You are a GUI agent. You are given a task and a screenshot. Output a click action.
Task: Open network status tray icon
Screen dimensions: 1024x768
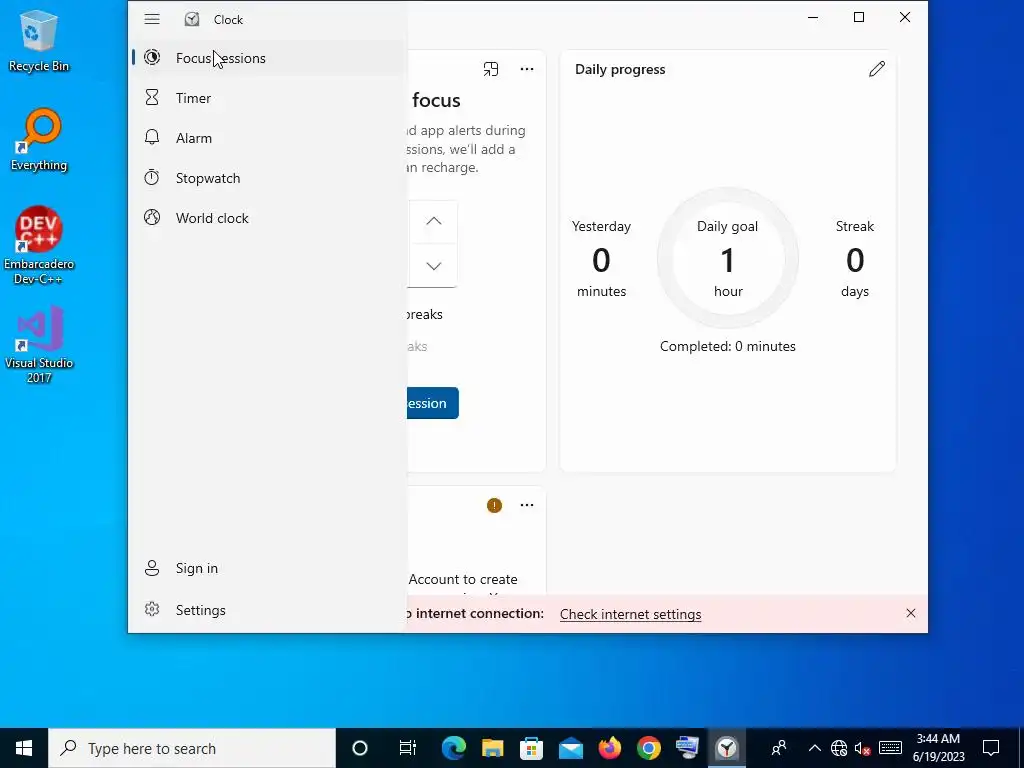(839, 748)
